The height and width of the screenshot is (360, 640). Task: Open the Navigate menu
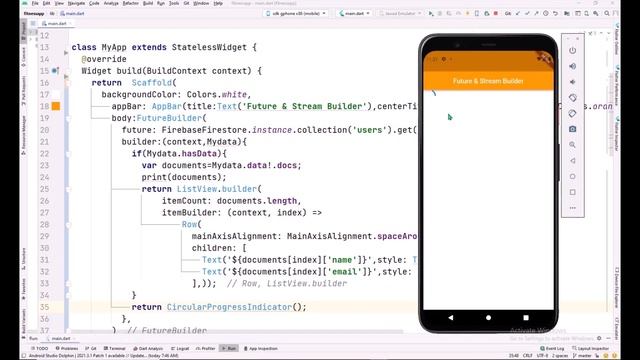76,3
